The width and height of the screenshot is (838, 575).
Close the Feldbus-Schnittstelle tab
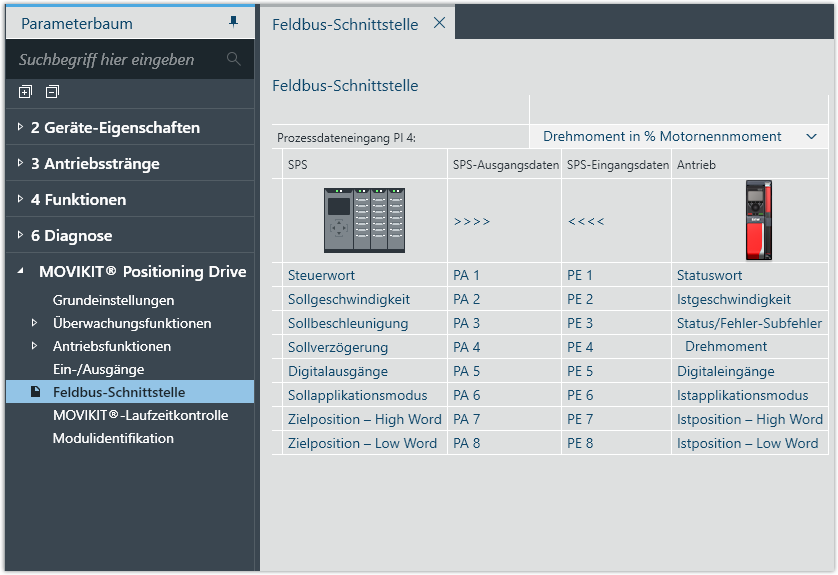click(439, 24)
